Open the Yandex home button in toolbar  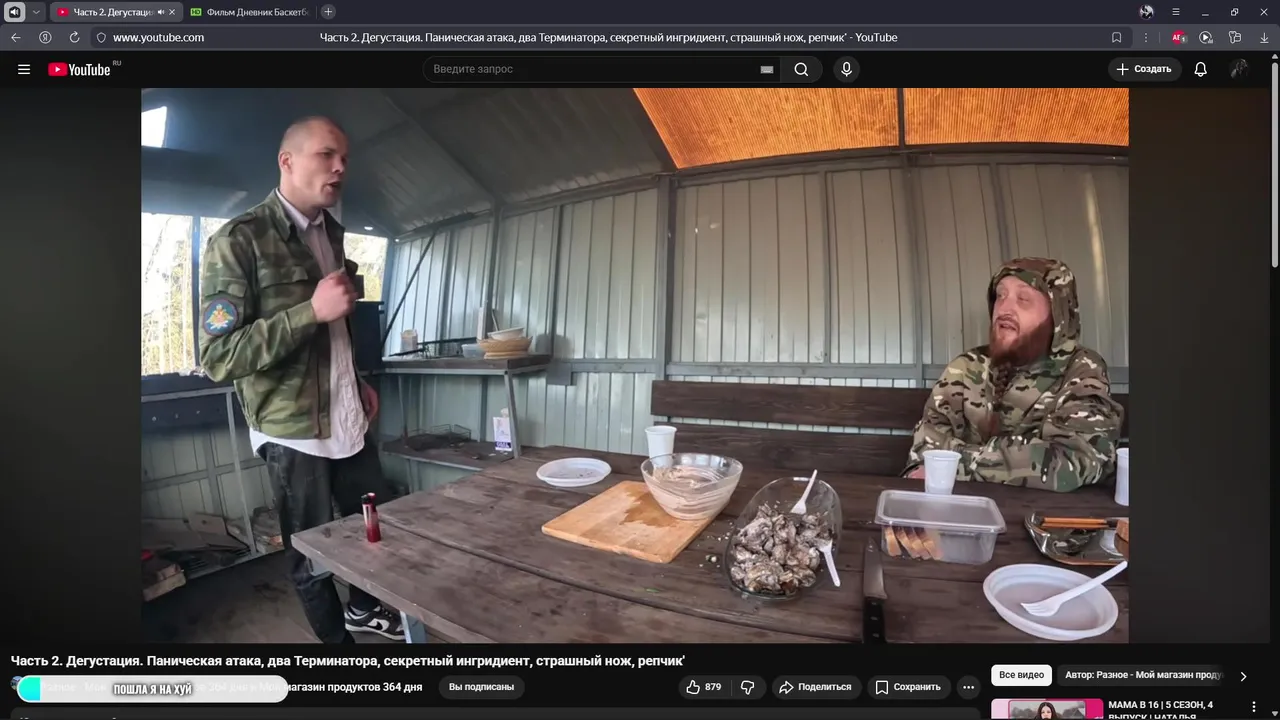(x=45, y=37)
